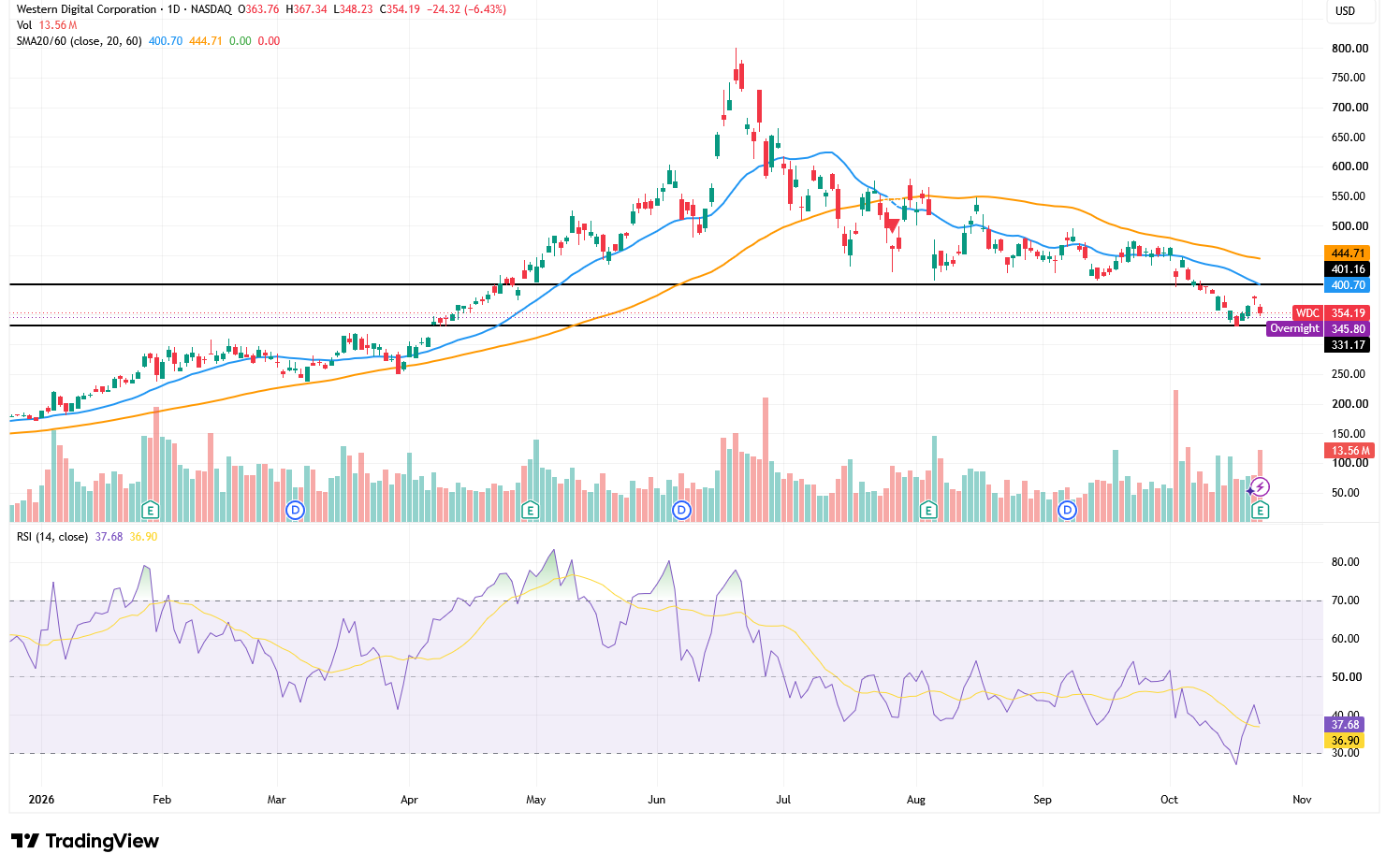The width and height of the screenshot is (1386, 868).
Task: Click the purple lightning event icon
Action: click(1261, 486)
